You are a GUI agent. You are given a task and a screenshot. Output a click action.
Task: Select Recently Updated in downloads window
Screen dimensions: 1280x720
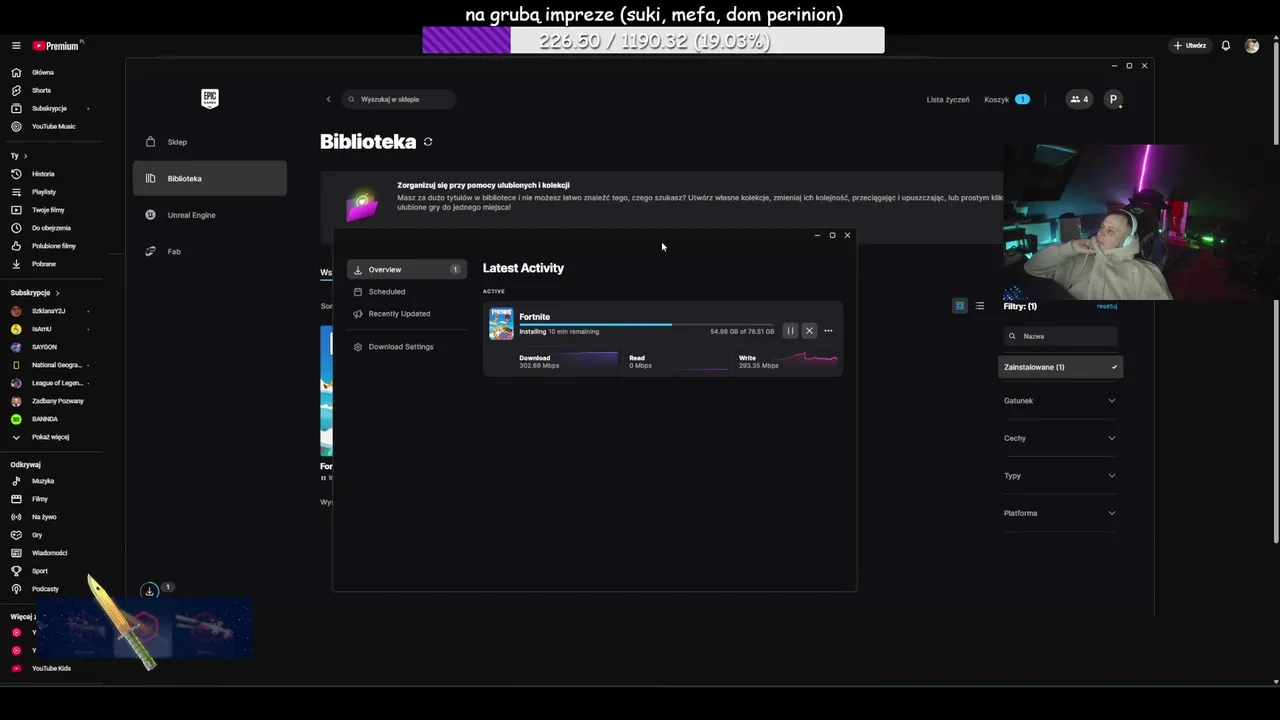[406, 313]
